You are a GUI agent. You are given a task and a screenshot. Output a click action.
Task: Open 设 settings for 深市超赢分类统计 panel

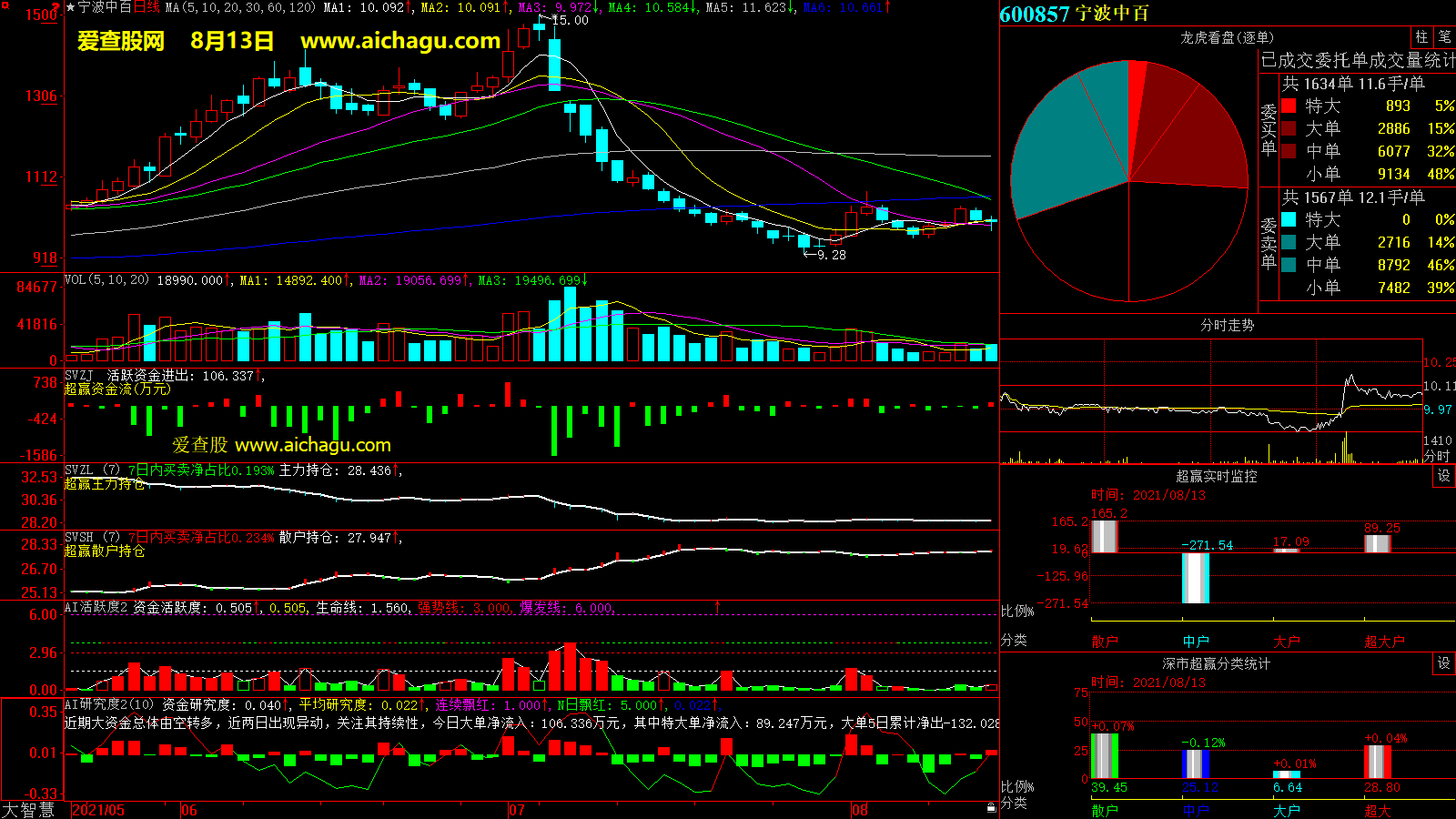pos(1444,663)
